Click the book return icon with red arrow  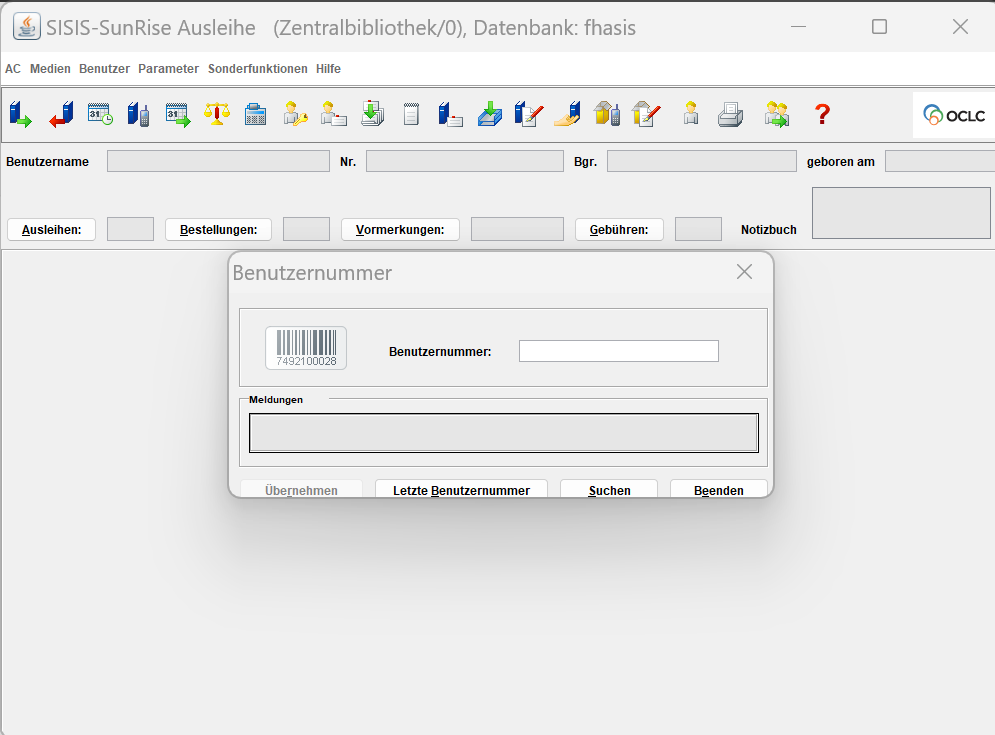click(60, 114)
